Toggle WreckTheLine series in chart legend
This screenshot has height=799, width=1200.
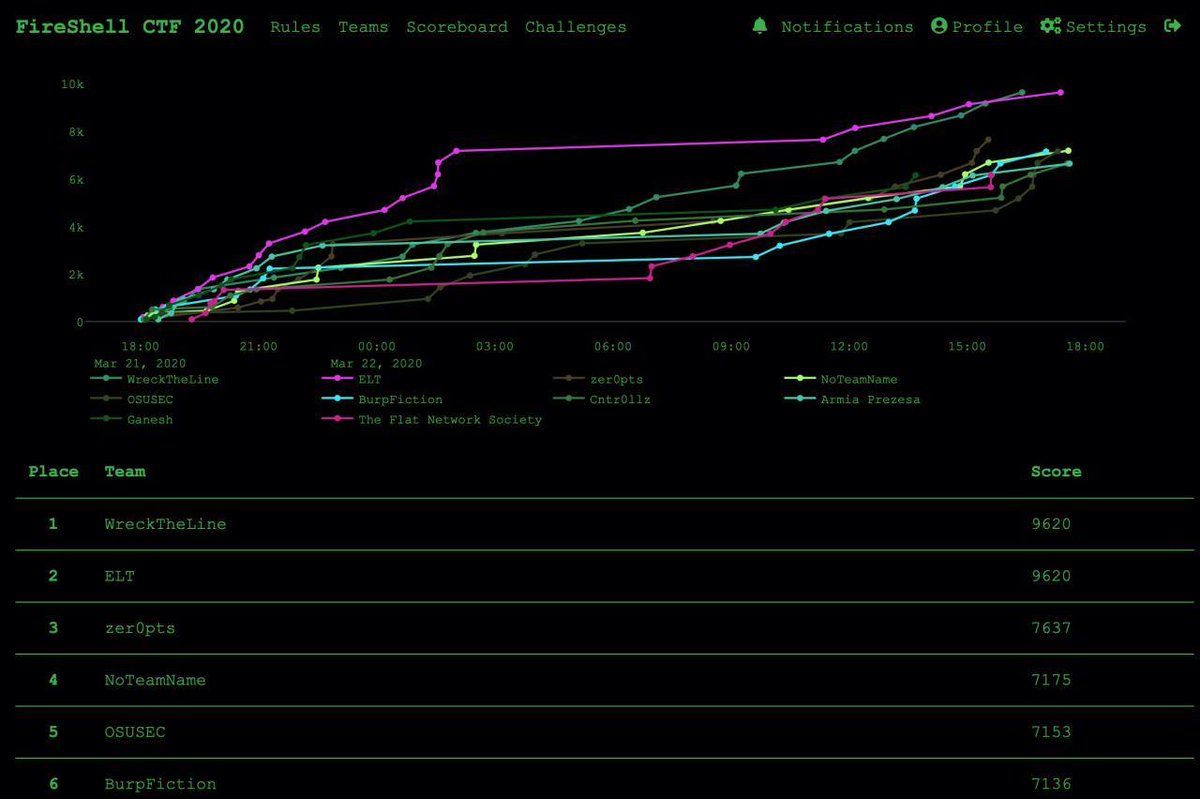click(x=154, y=380)
